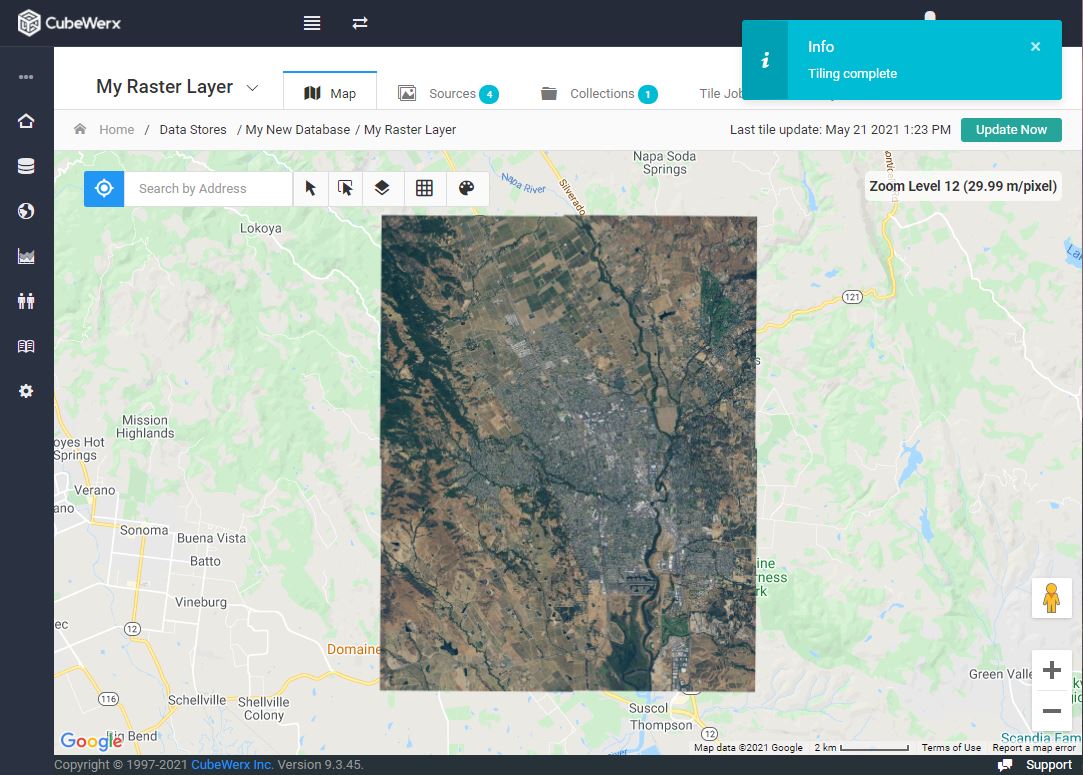The height and width of the screenshot is (775, 1083).
Task: Click the Suscol map label
Action: [648, 708]
